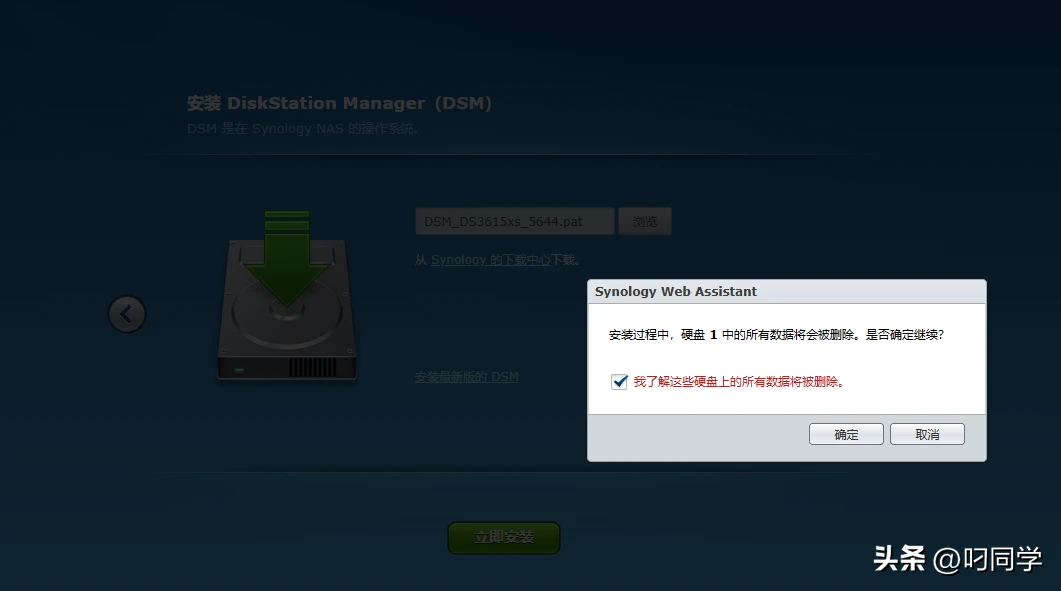The image size is (1061, 591).
Task: Open the Synology 的下载中心 link
Action: pos(491,260)
